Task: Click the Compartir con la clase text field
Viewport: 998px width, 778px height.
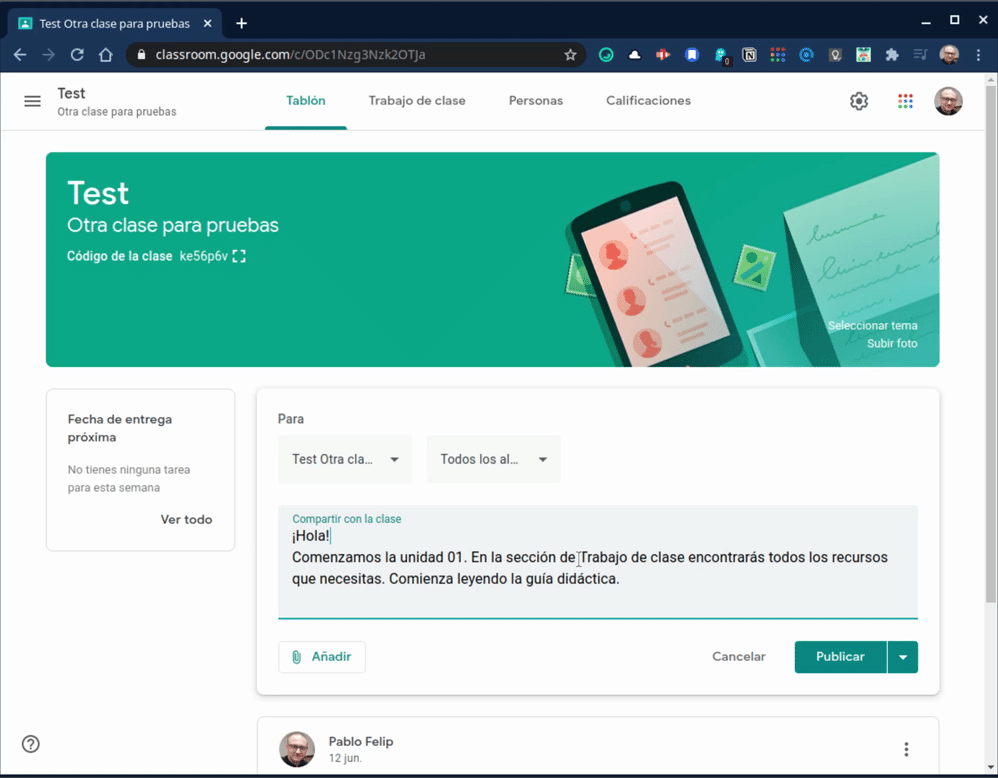Action: (598, 562)
